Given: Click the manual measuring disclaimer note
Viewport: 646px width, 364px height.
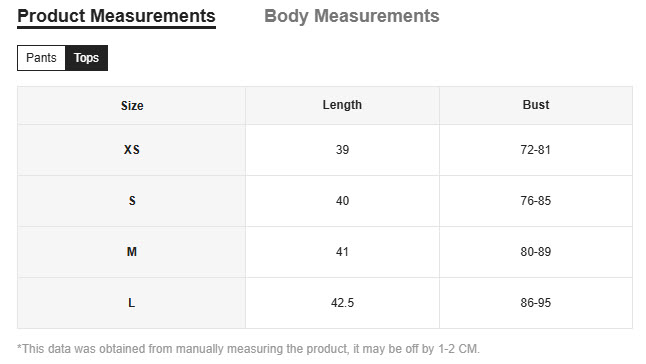Looking at the screenshot, I should point(248,349).
